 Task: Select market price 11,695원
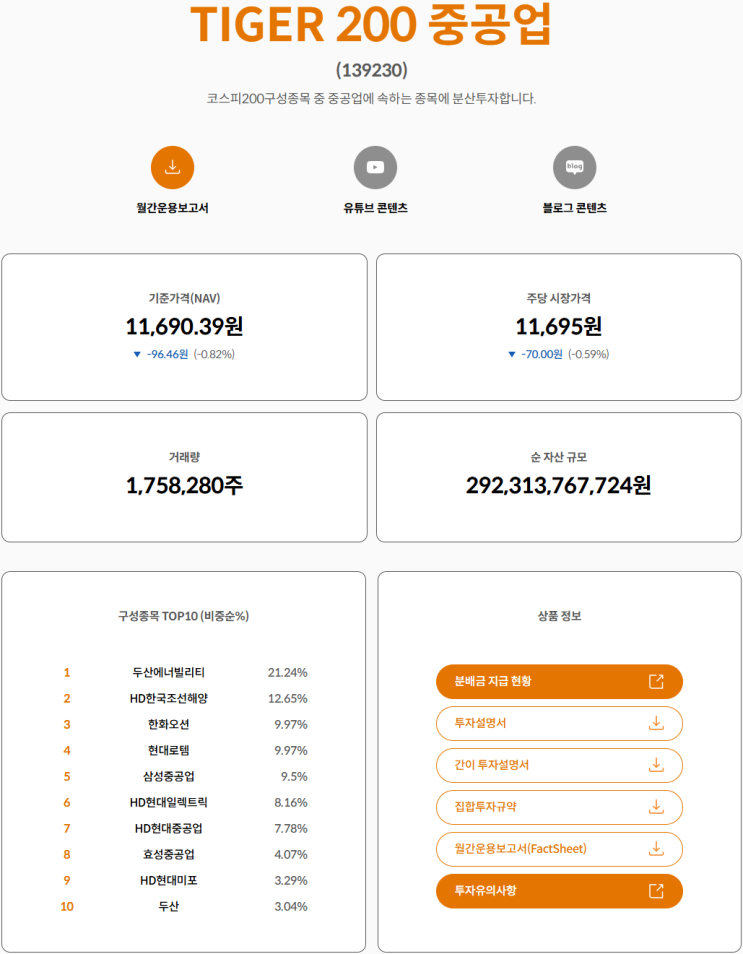(559, 327)
